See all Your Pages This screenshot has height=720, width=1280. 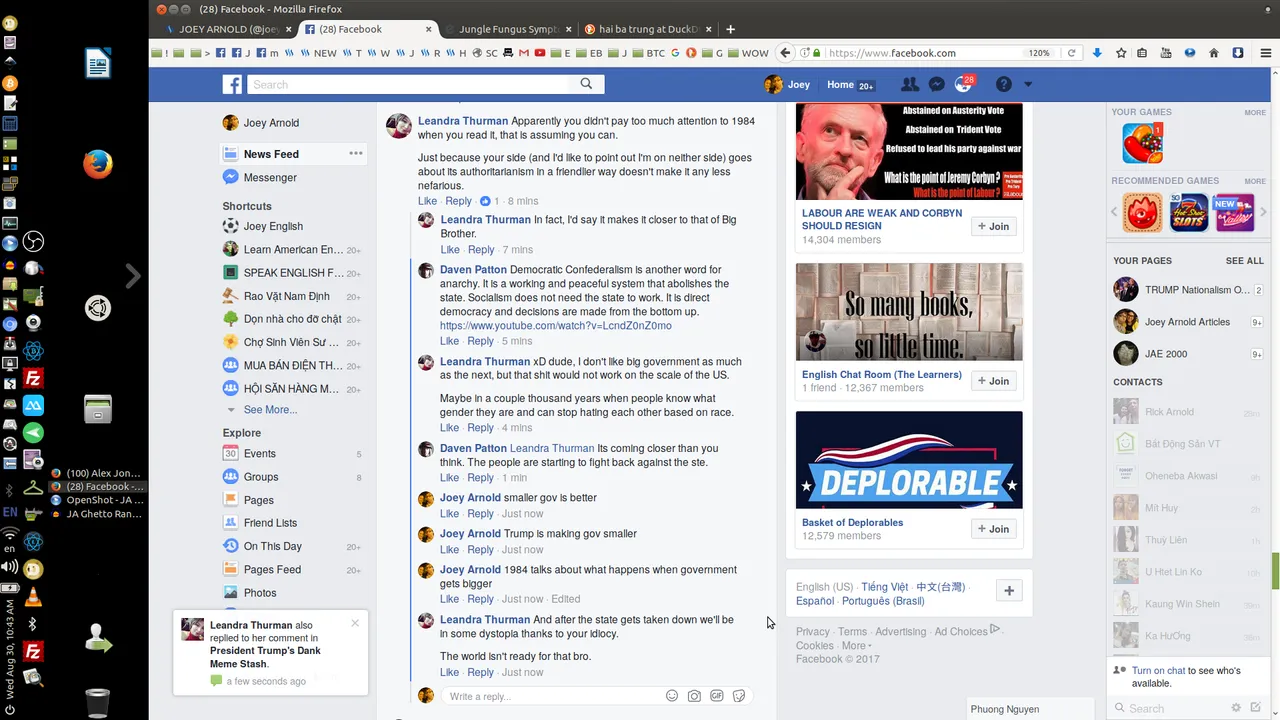[1245, 261]
